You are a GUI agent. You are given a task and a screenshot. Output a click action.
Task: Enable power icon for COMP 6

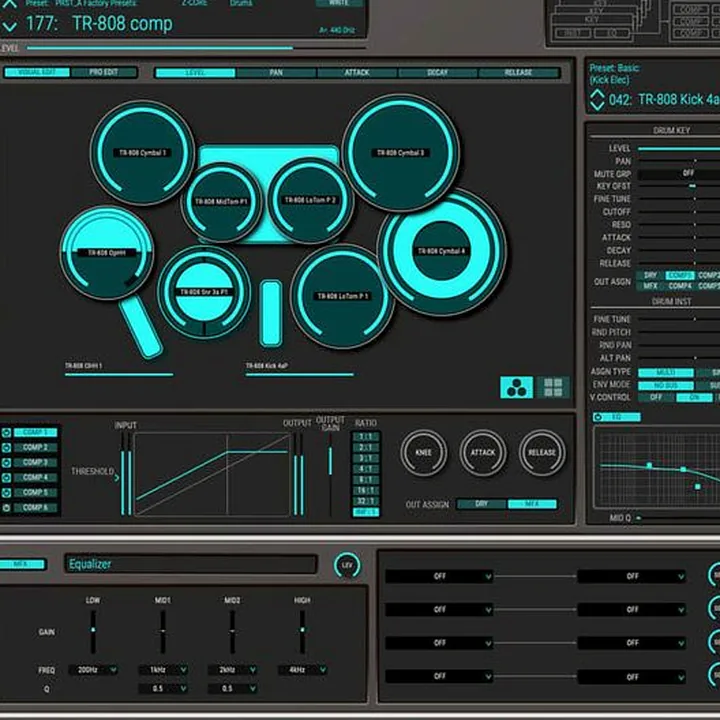[6, 508]
